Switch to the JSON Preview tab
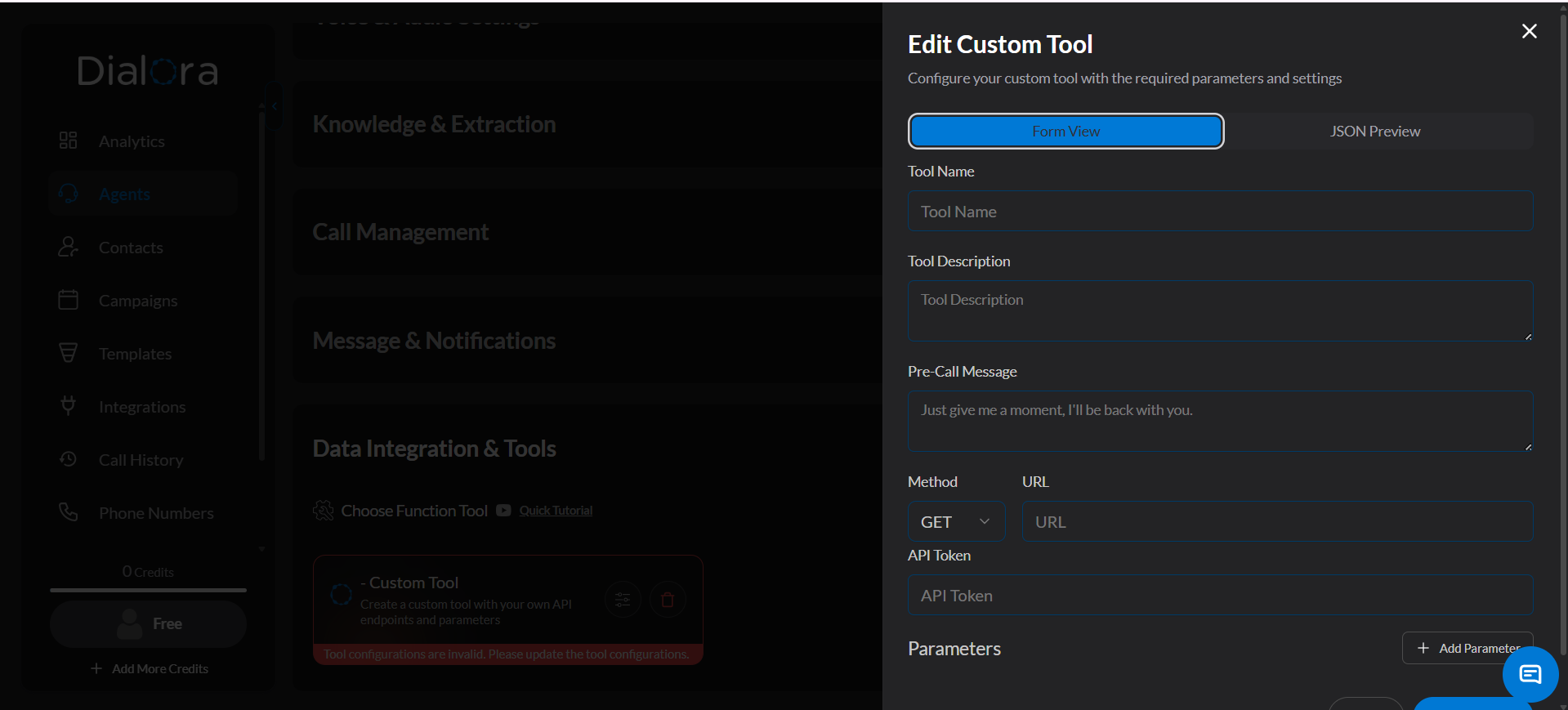Image resolution: width=1568 pixels, height=710 pixels. [x=1374, y=132]
